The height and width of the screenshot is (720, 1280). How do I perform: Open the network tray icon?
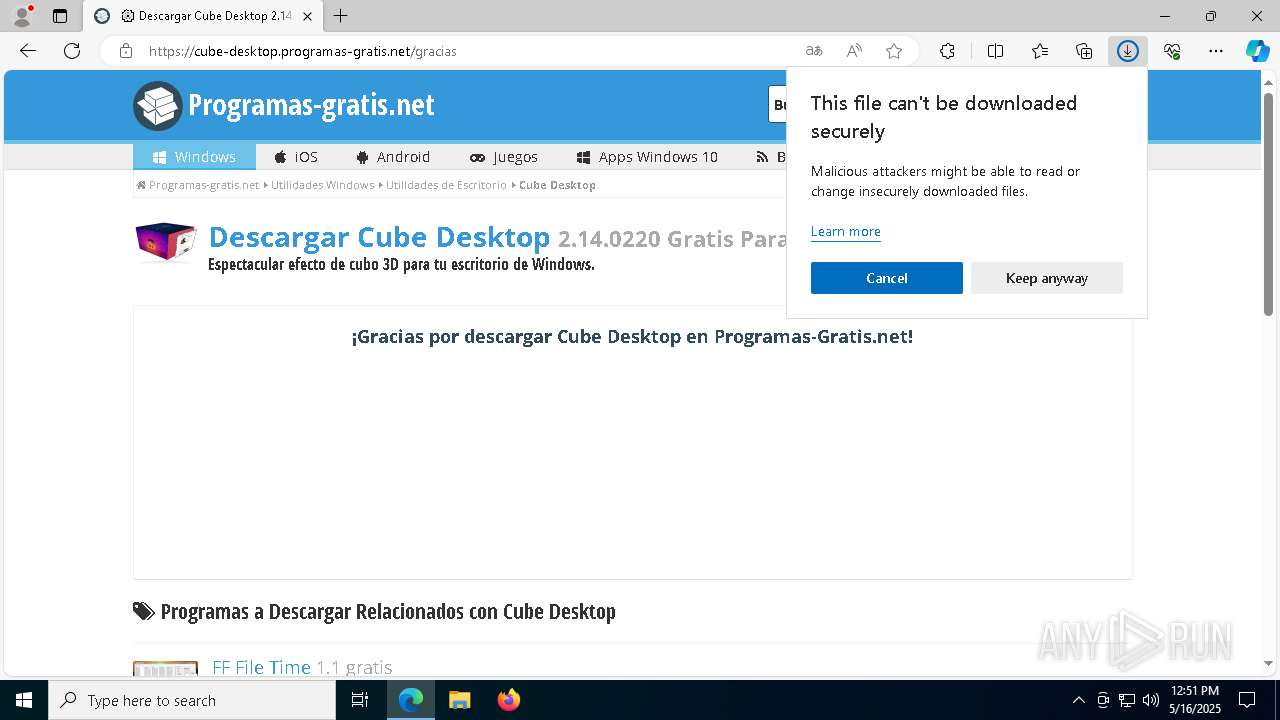tap(1127, 700)
